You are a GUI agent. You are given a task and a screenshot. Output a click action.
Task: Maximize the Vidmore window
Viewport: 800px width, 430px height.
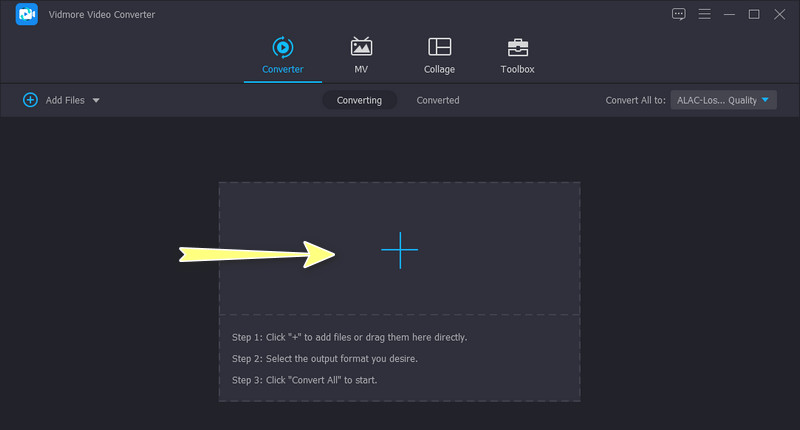(754, 14)
